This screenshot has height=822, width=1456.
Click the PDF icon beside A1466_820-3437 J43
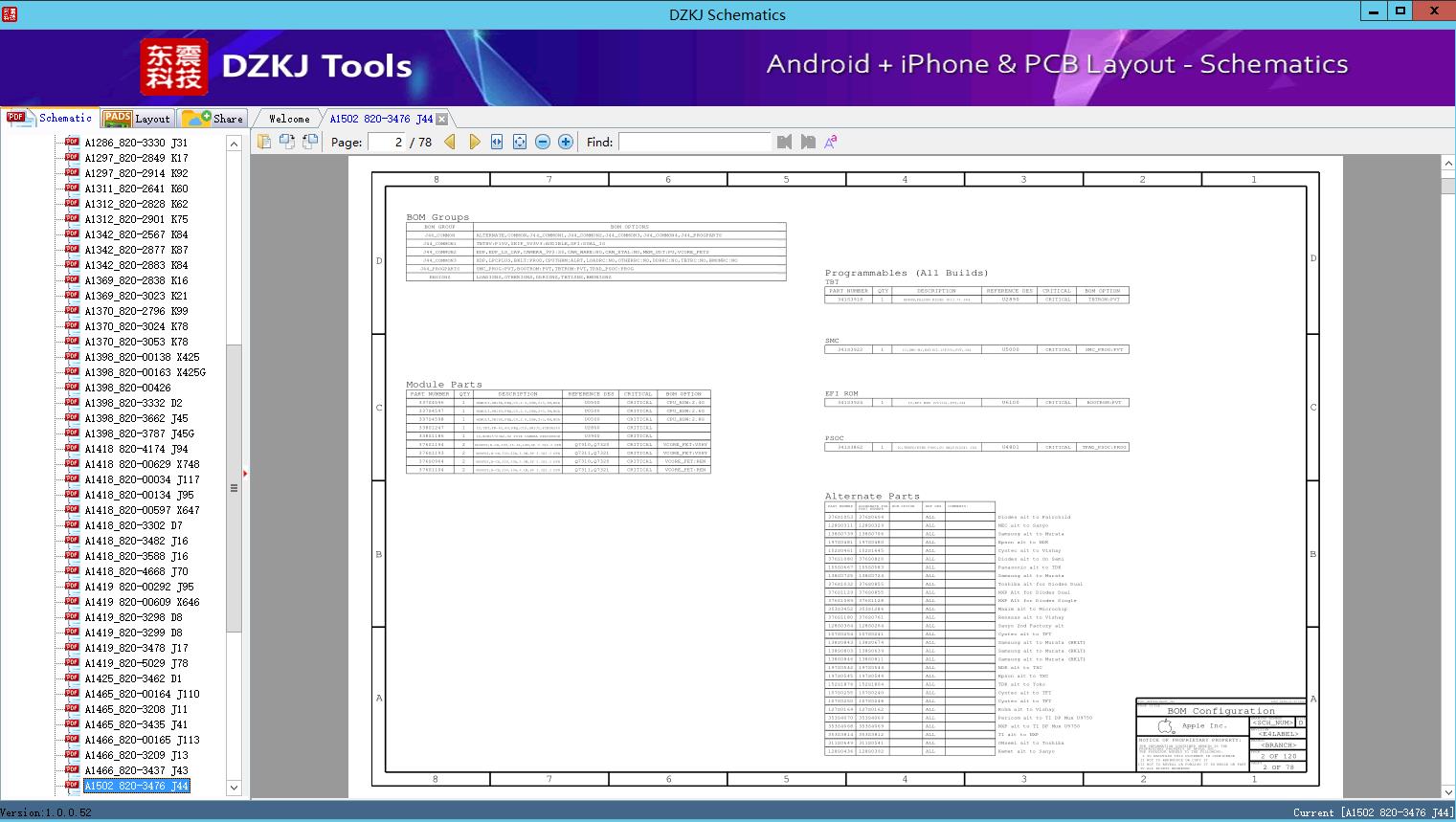[x=72, y=770]
